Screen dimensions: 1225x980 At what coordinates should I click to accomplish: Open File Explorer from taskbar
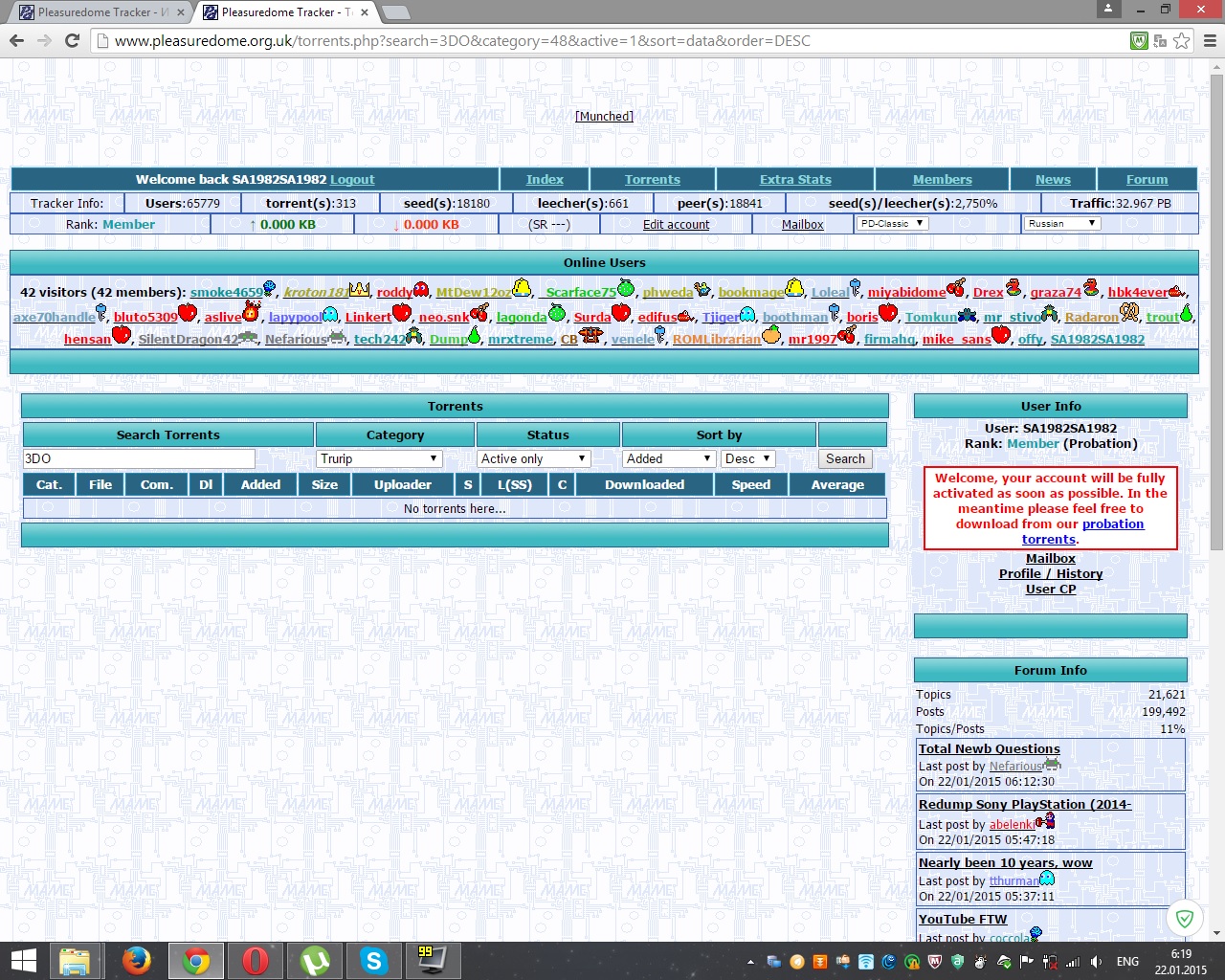(75, 961)
